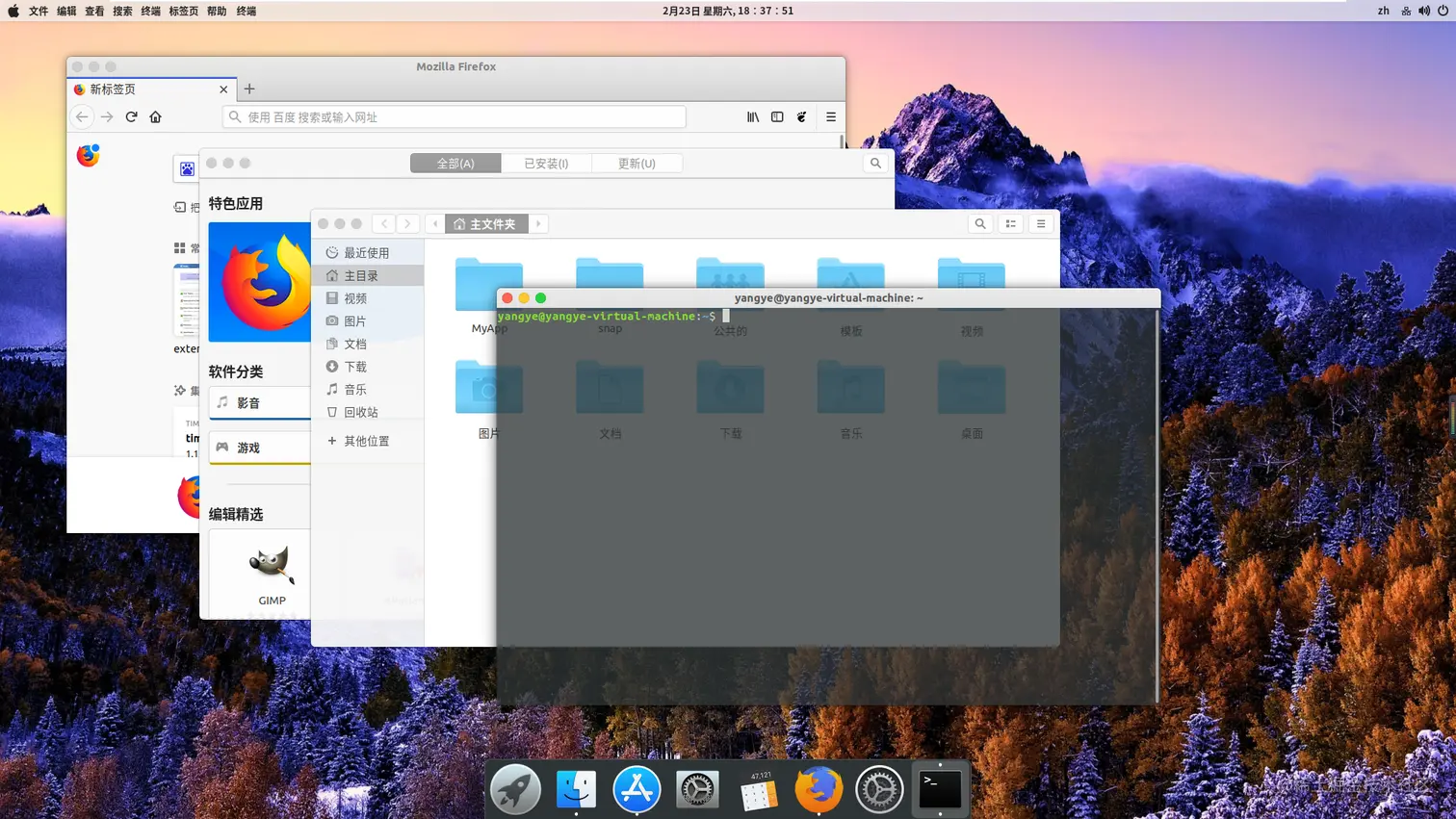This screenshot has height=819, width=1456.
Task: Launch the rocket Launchpad dock icon
Action: [515, 789]
